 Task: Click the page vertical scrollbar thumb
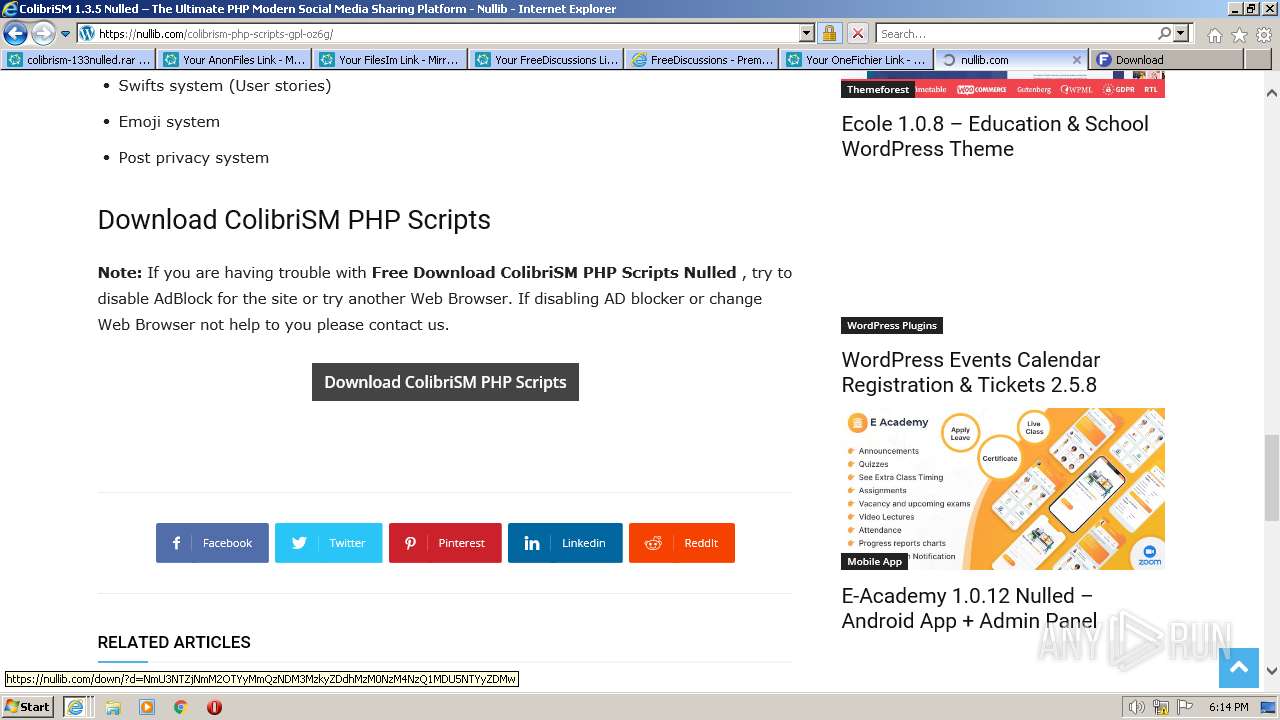[x=1272, y=478]
